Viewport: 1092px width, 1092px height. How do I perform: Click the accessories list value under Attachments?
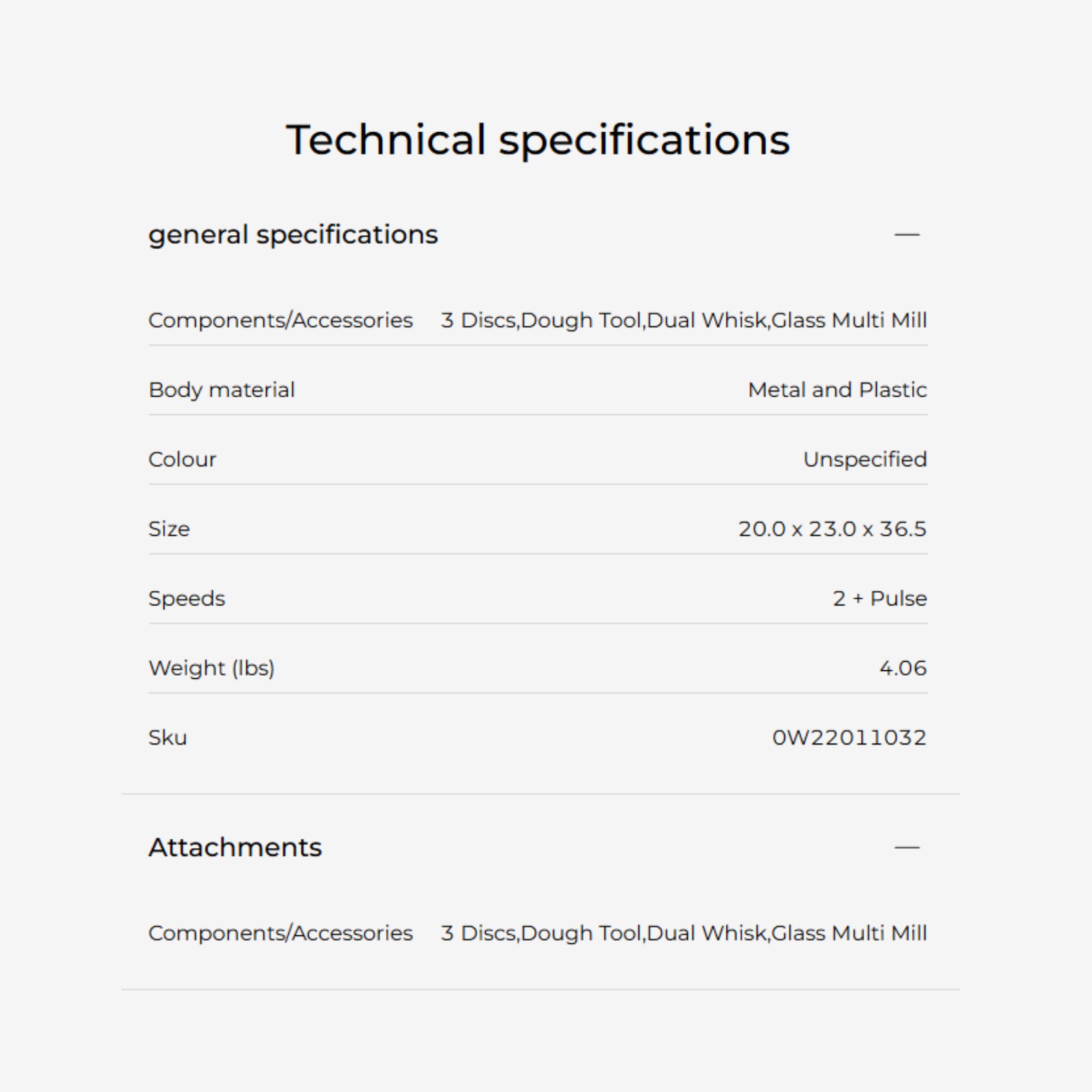[684, 933]
